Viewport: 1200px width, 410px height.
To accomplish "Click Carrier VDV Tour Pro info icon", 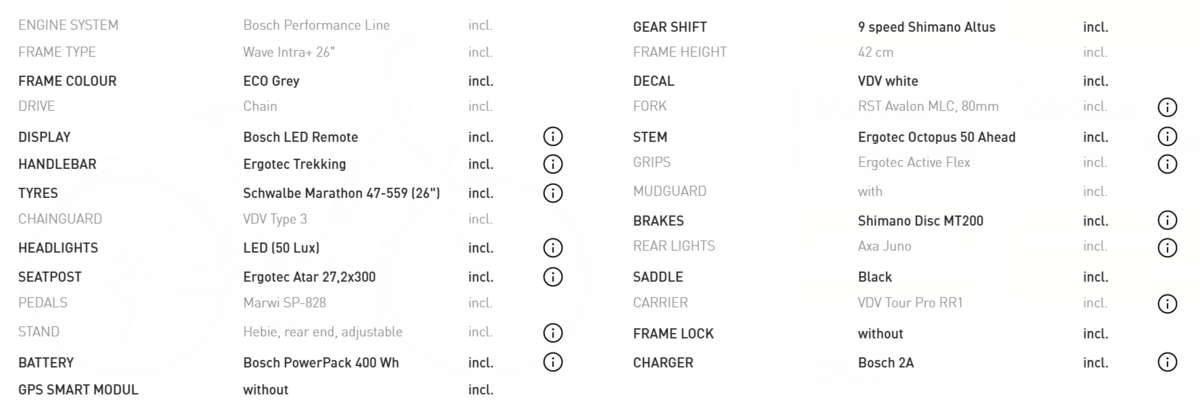I will click(1167, 303).
